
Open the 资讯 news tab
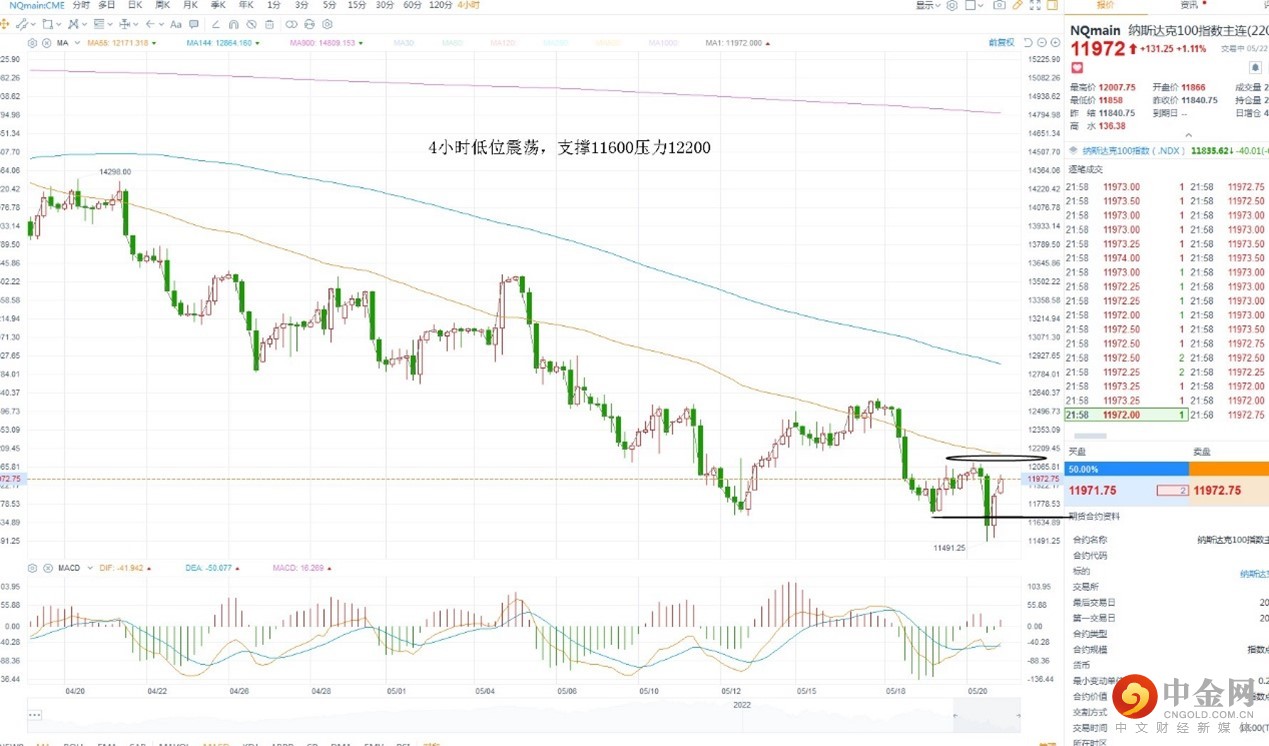(1188, 5)
